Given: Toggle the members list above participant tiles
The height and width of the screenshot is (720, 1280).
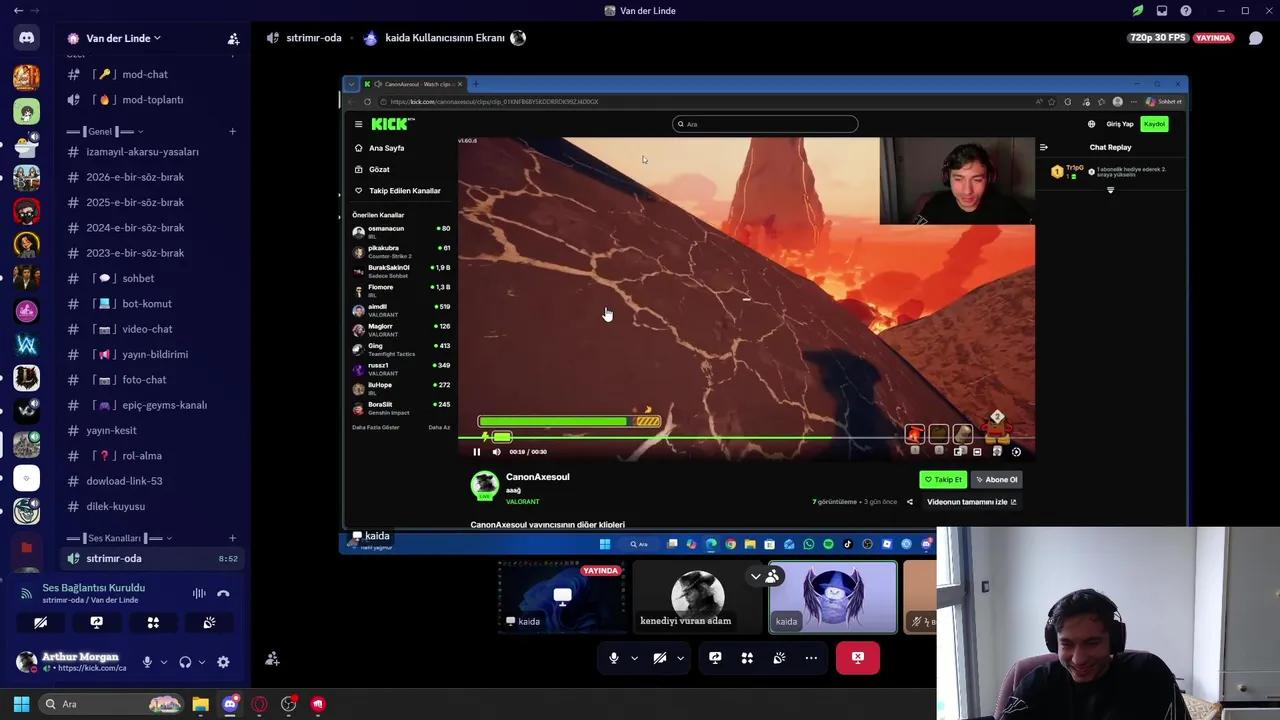Looking at the screenshot, I should [764, 576].
